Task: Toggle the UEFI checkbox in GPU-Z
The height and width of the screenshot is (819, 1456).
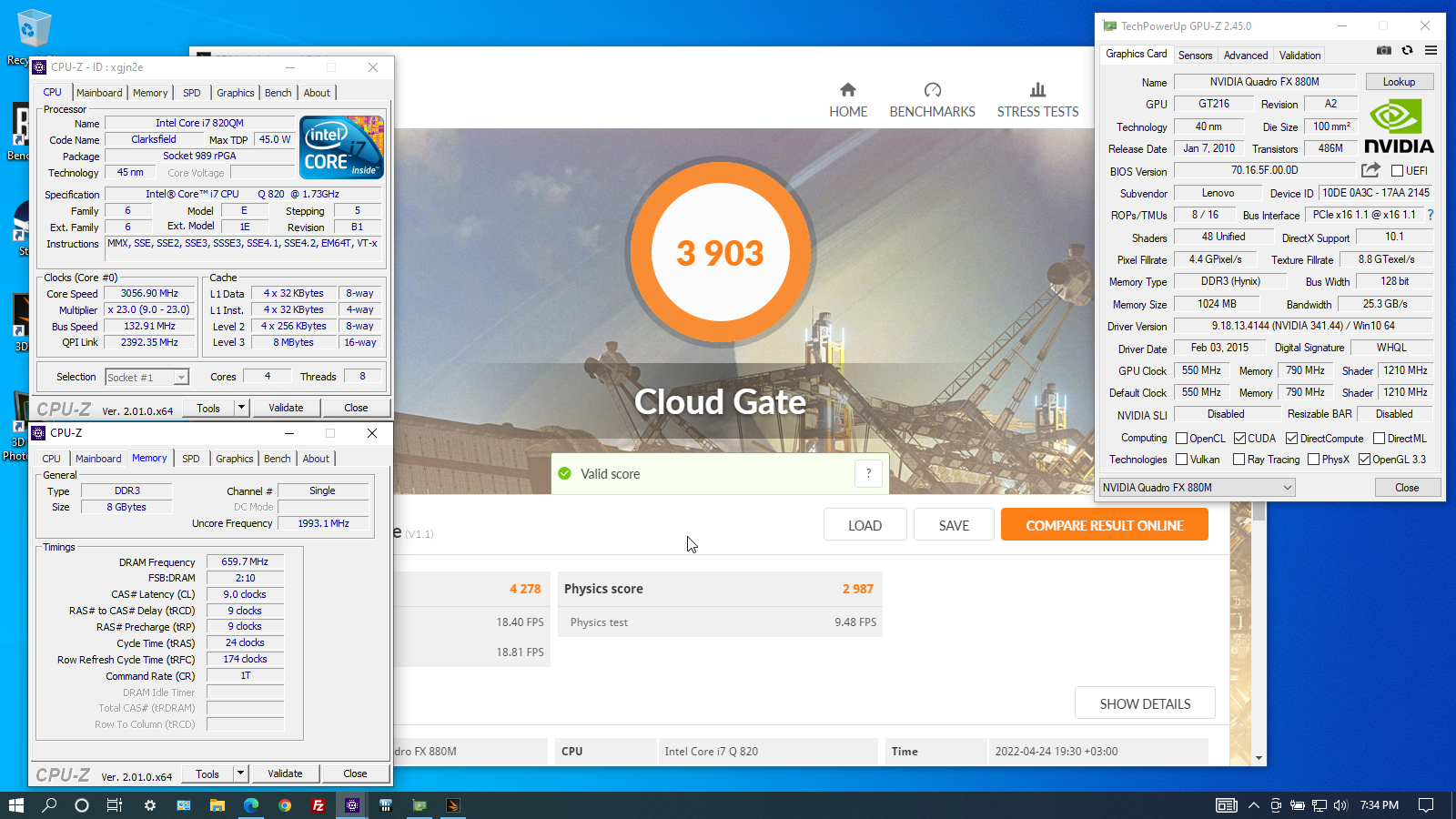Action: 1397,171
